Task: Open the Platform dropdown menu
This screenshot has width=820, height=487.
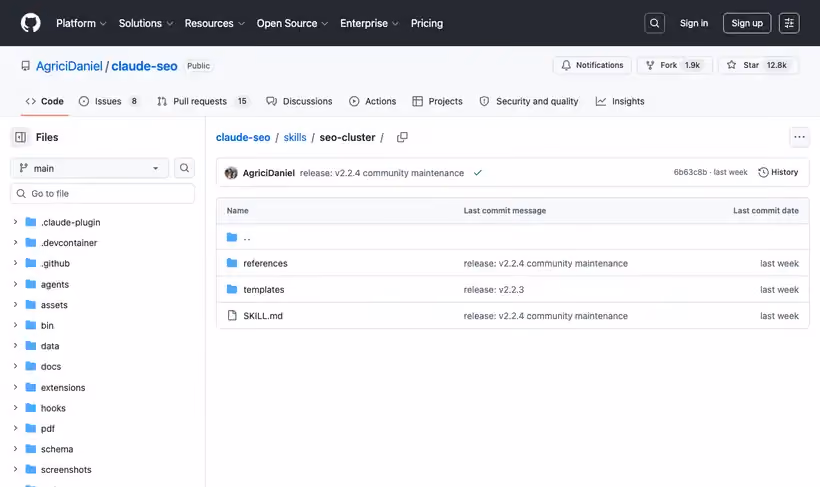Action: (81, 23)
